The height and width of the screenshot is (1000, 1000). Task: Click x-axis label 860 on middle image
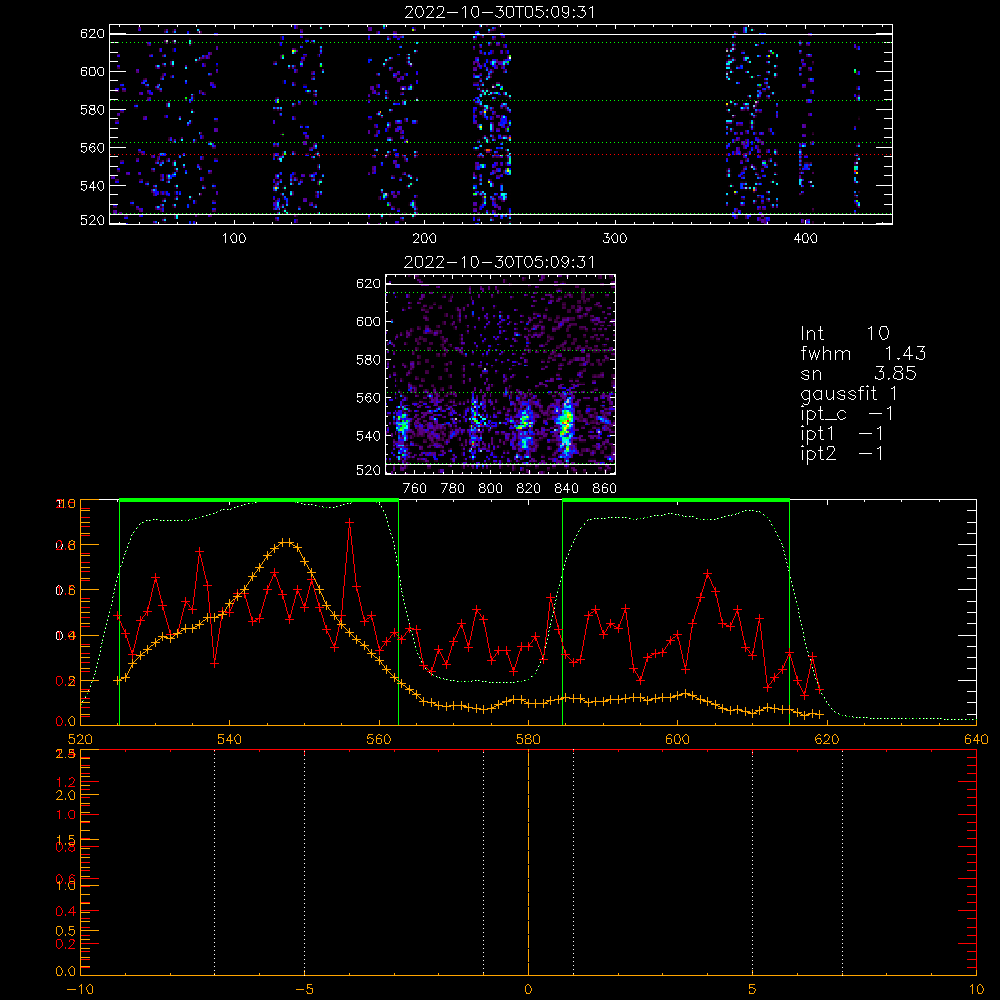[605, 489]
